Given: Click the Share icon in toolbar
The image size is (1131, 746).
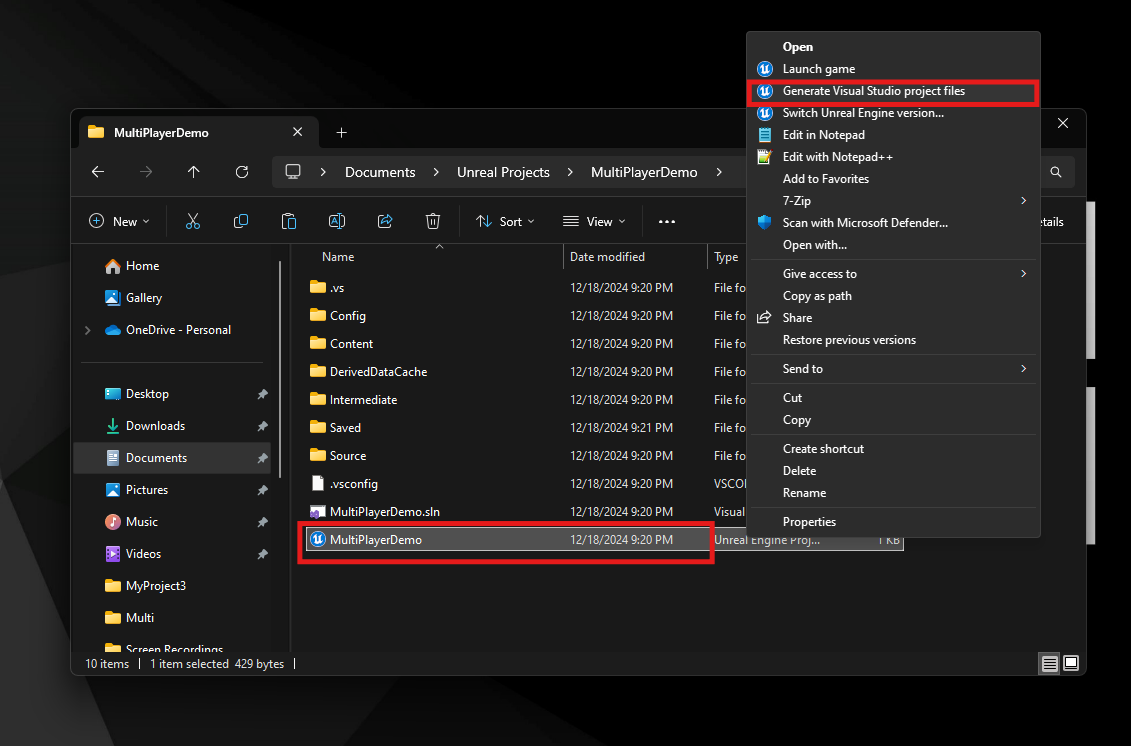Looking at the screenshot, I should pos(385,221).
